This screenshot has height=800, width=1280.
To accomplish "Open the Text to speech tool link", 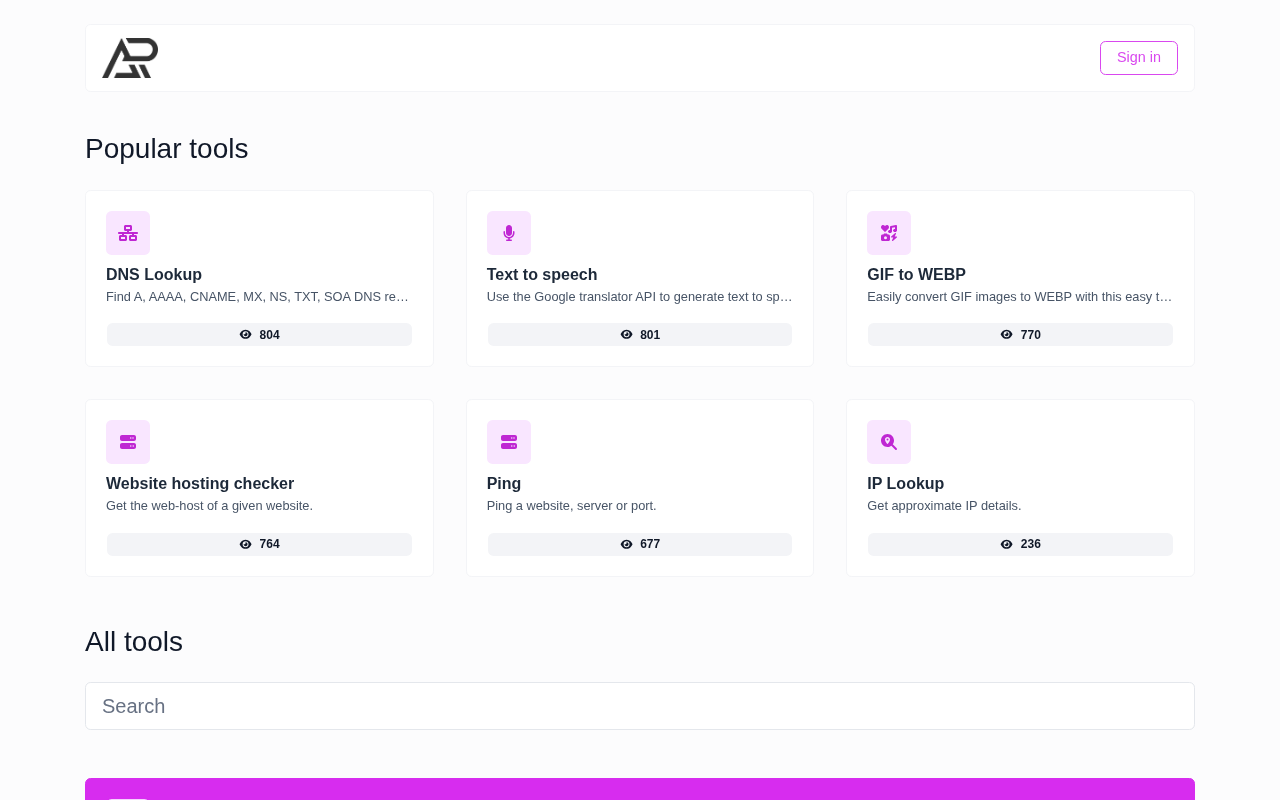I will 542,275.
